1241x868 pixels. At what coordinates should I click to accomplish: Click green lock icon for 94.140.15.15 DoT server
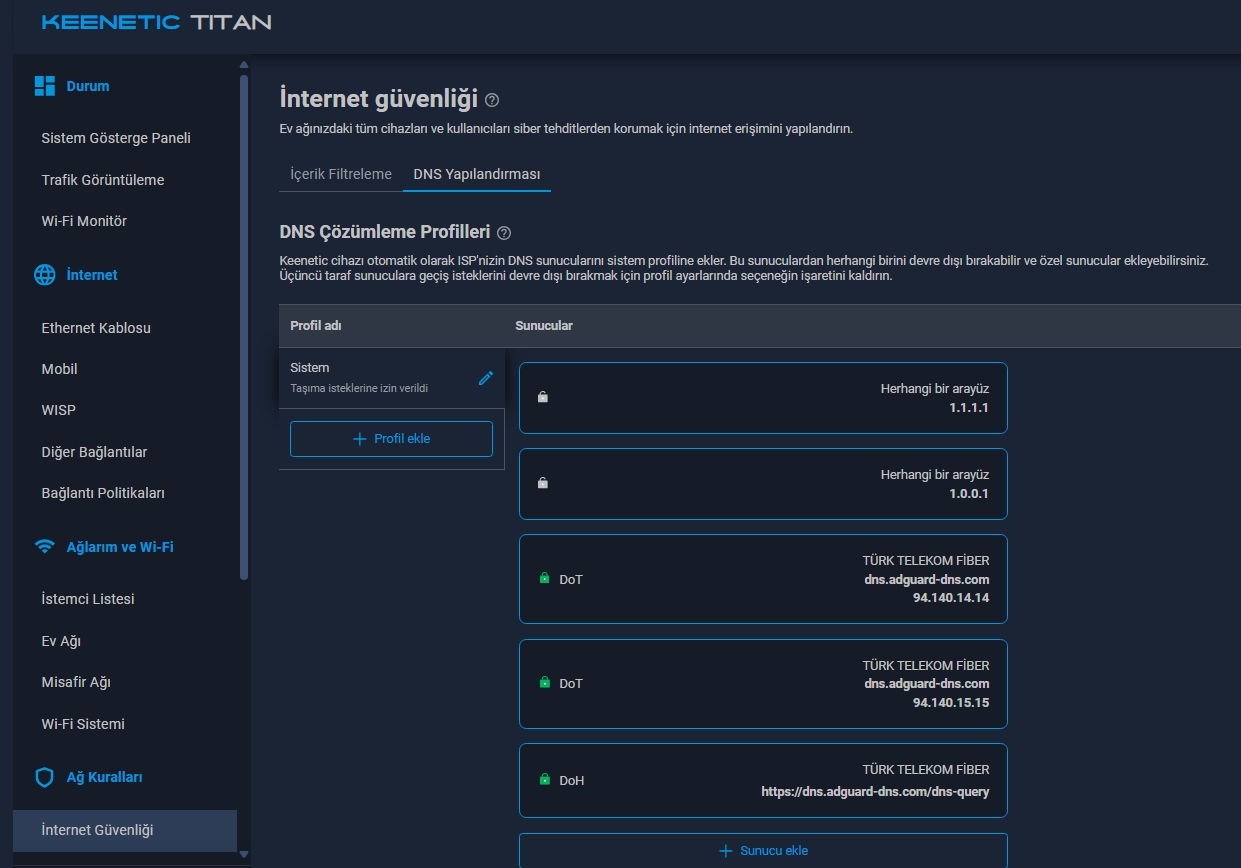(545, 682)
